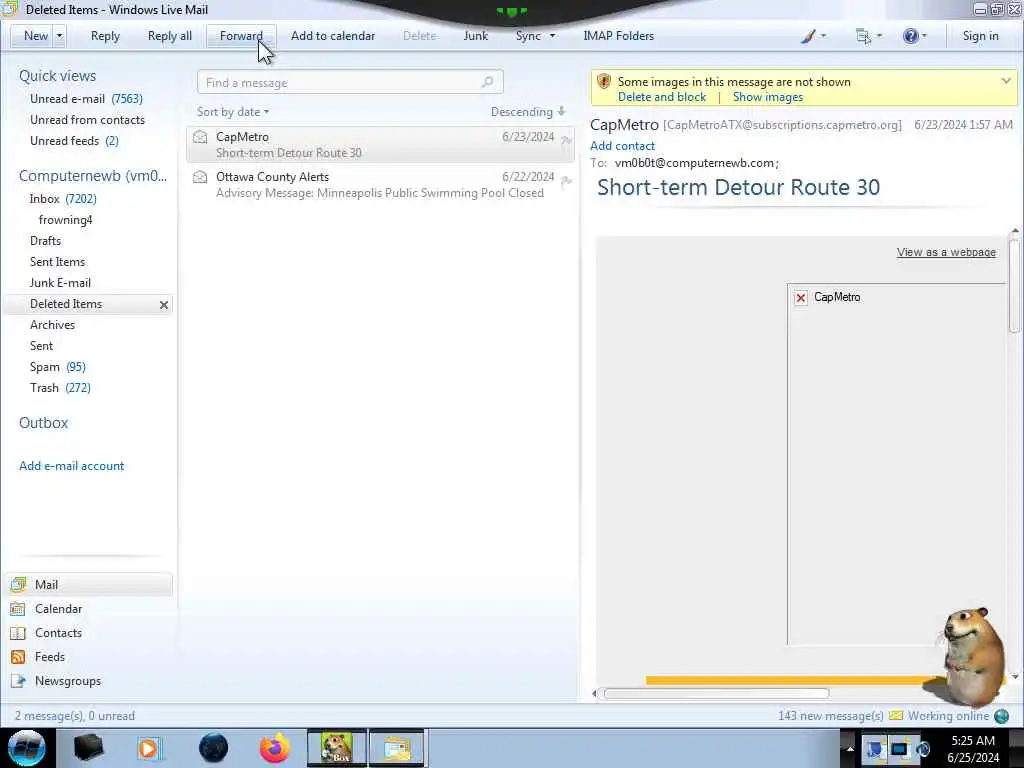Select Unread e-mail quick view
The image size is (1024, 768).
tap(86, 99)
